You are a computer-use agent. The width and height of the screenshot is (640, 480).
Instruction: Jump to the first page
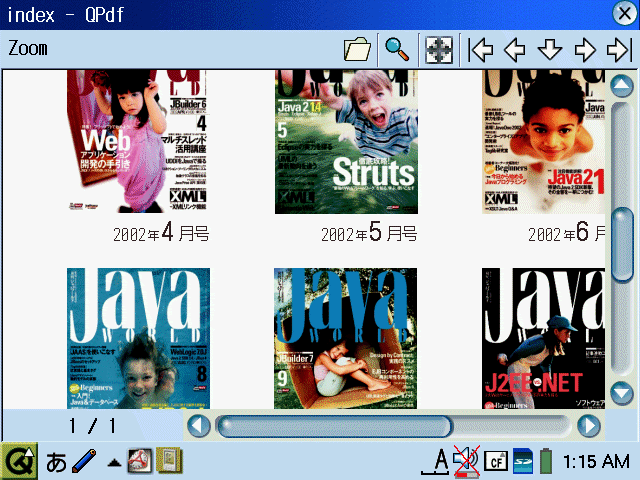pos(480,50)
